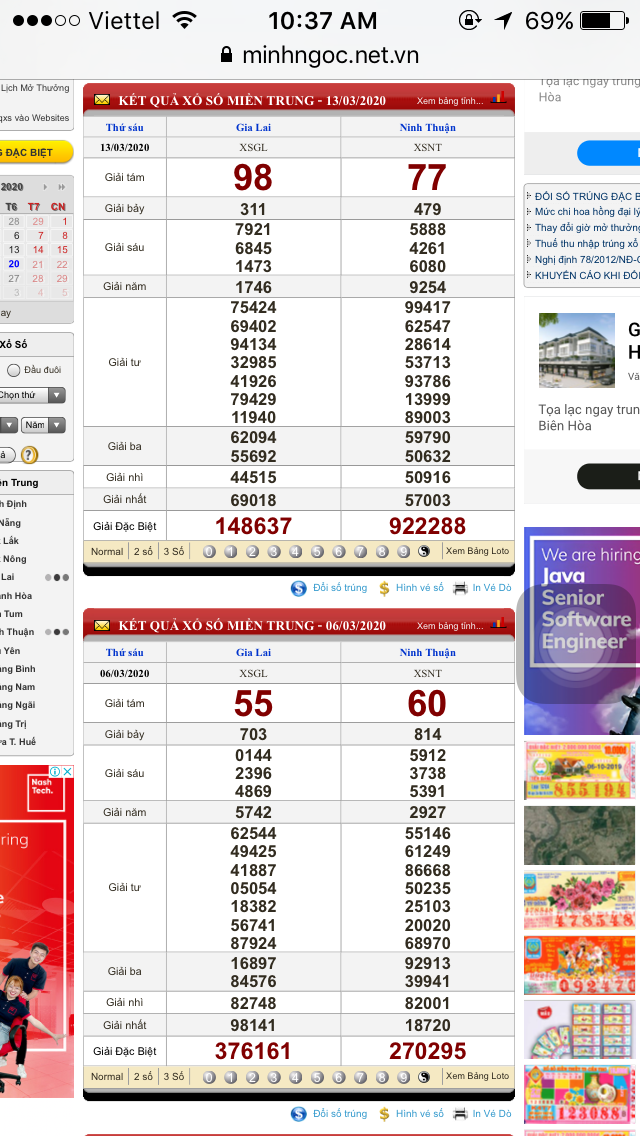Tap the minhngoc.net.vn address bar
This screenshot has height=1136, width=640.
(320, 56)
